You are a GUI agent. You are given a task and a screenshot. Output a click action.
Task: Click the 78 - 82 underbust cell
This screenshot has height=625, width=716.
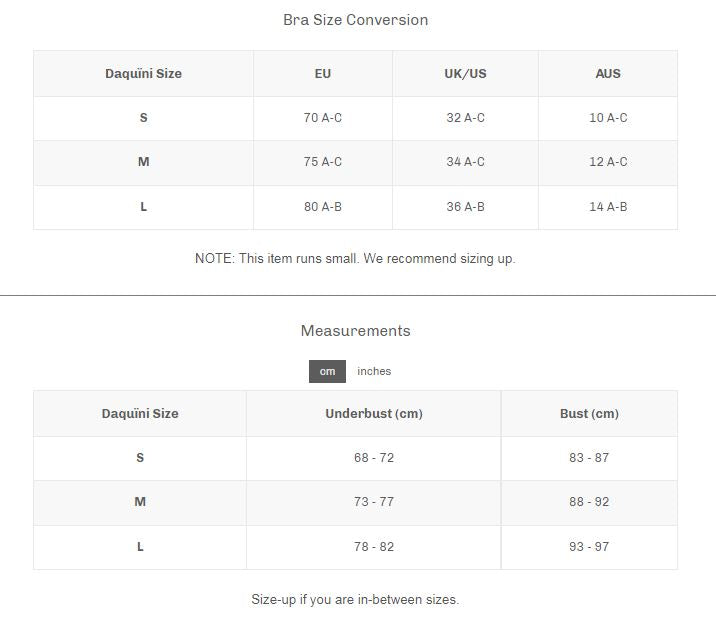pyautogui.click(x=373, y=547)
